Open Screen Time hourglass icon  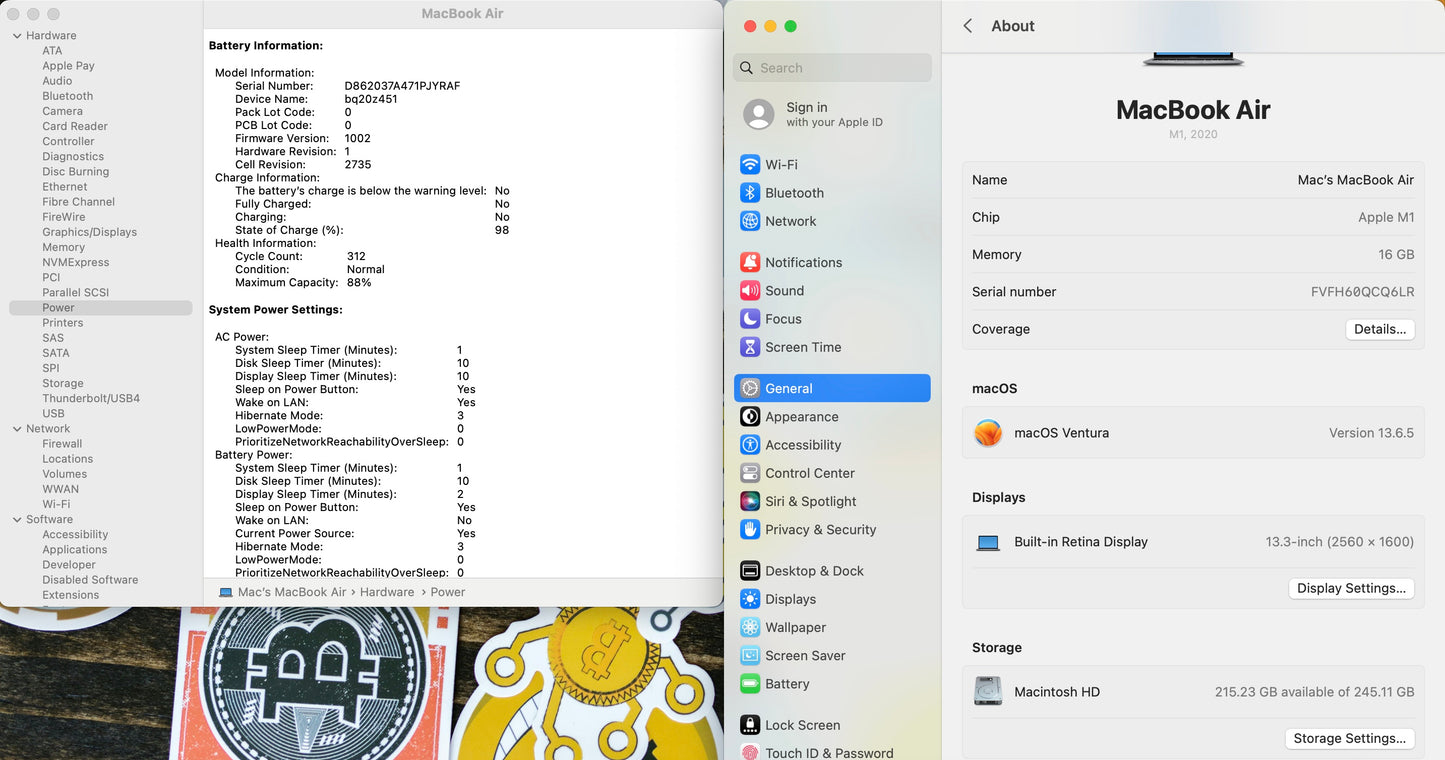coord(750,347)
